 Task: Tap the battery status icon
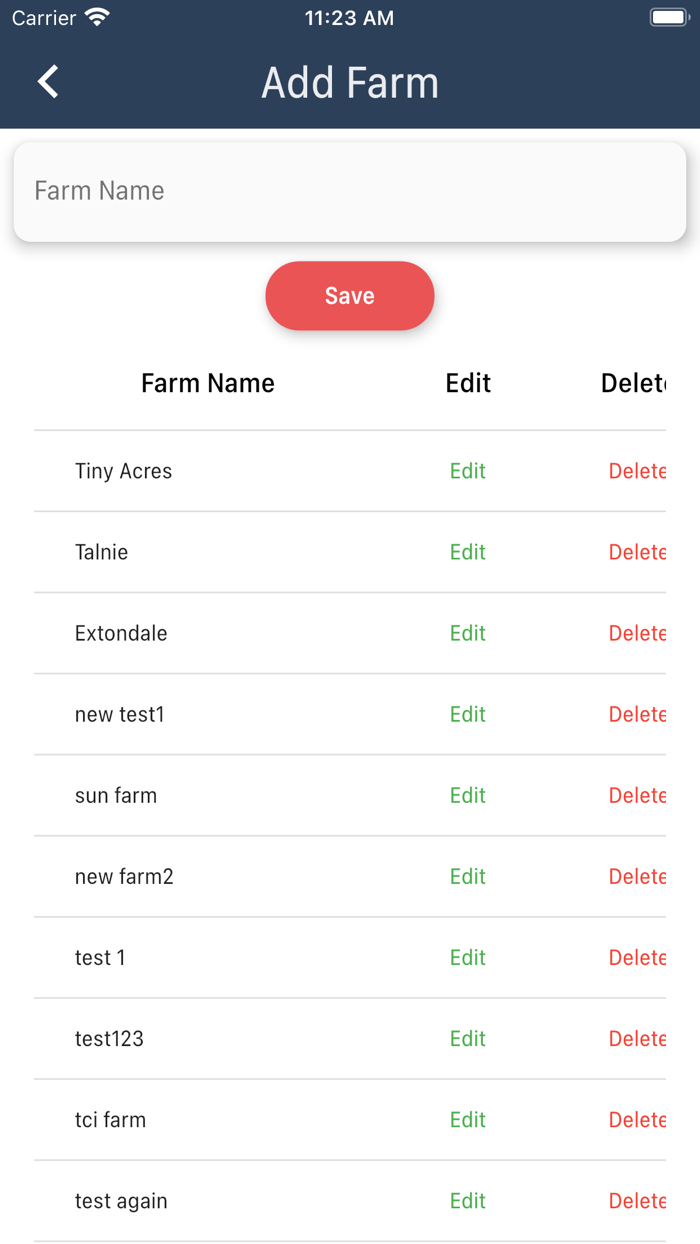tap(669, 18)
